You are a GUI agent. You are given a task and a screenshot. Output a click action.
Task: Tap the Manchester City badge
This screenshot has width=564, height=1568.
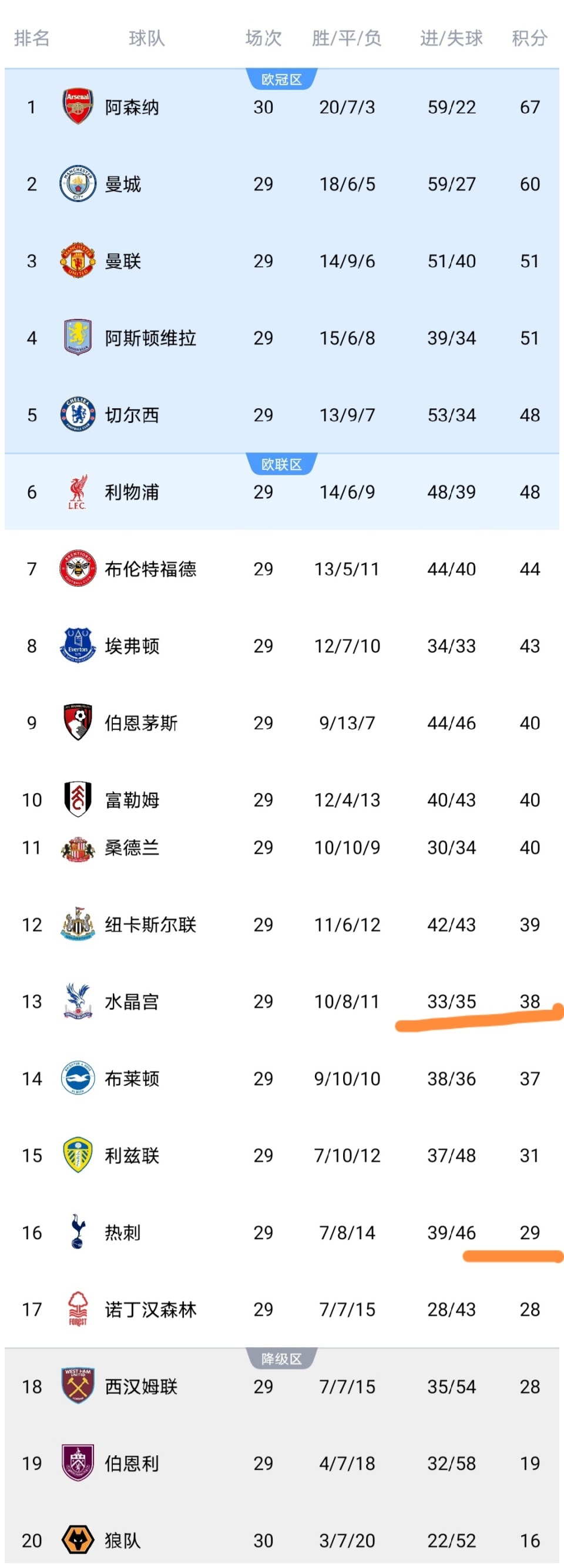pos(78,184)
